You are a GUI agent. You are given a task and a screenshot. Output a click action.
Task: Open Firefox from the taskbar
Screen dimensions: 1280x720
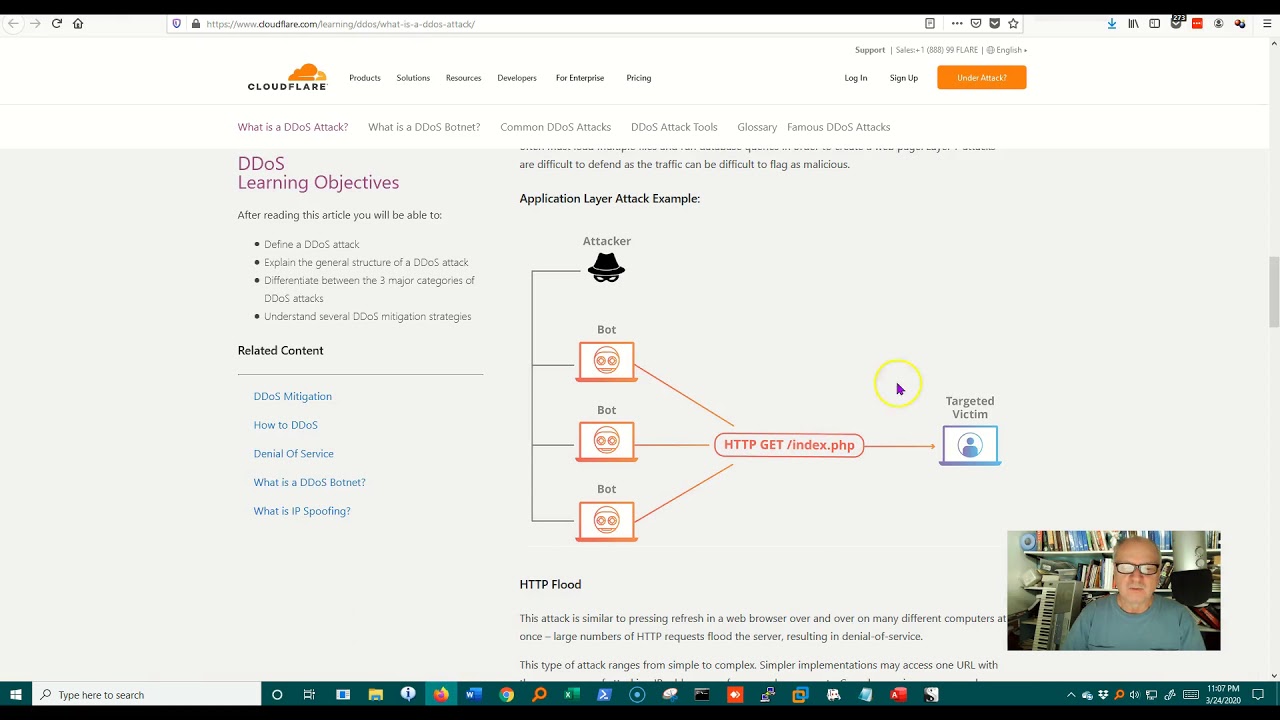pos(441,695)
